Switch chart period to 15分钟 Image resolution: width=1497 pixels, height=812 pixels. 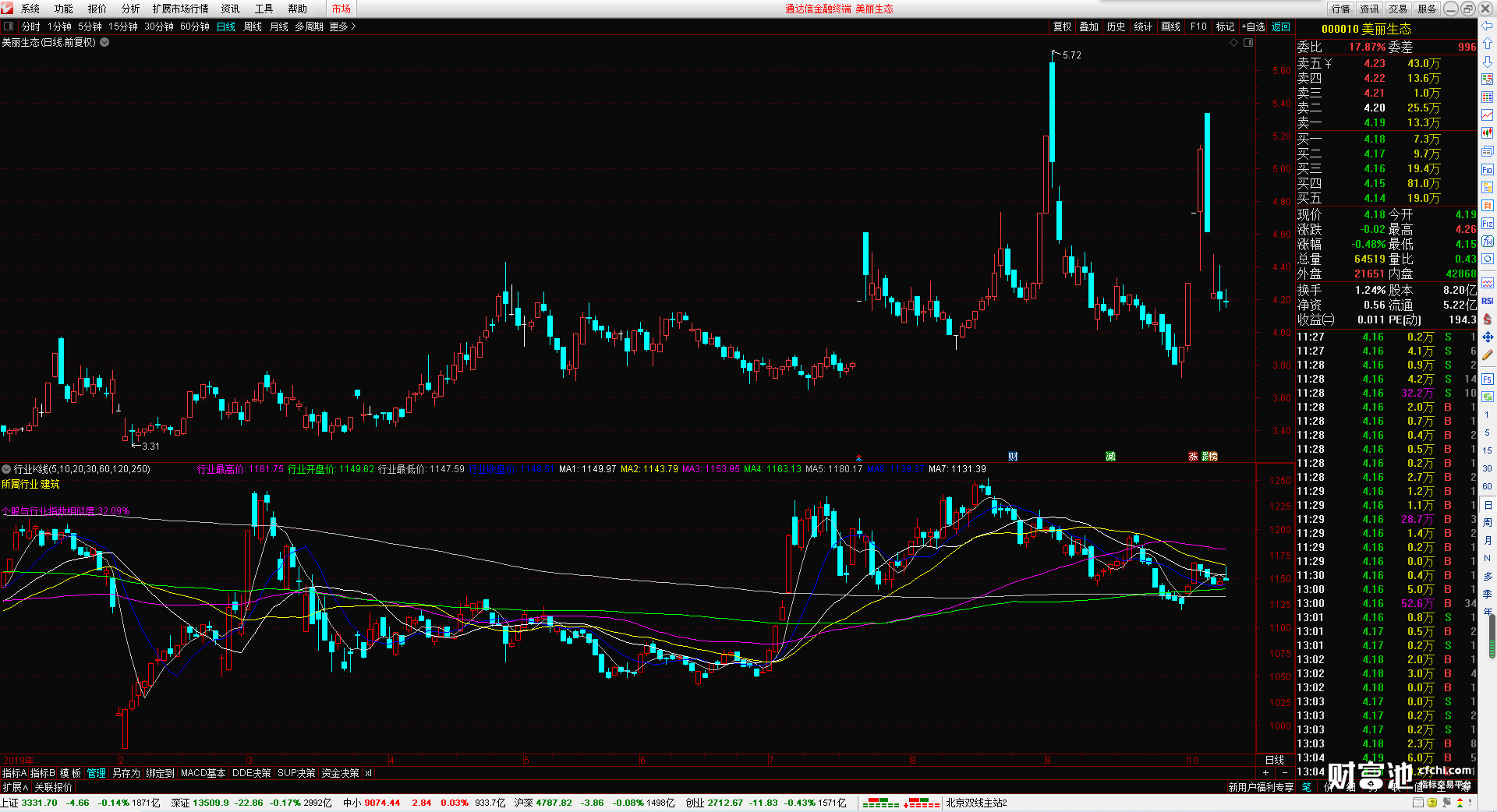tap(123, 26)
